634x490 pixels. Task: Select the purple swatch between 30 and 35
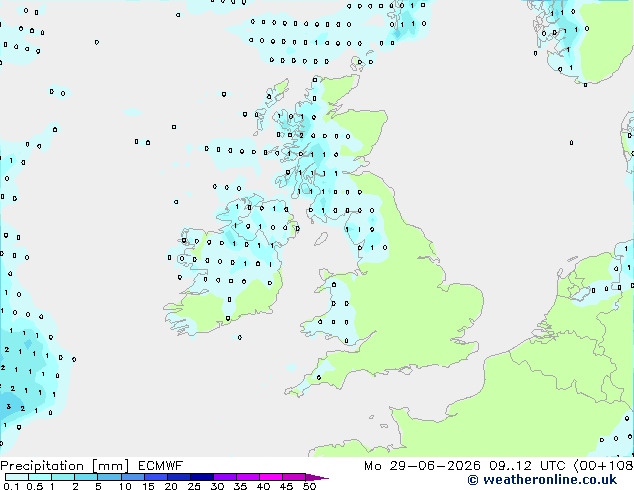(x=225, y=477)
